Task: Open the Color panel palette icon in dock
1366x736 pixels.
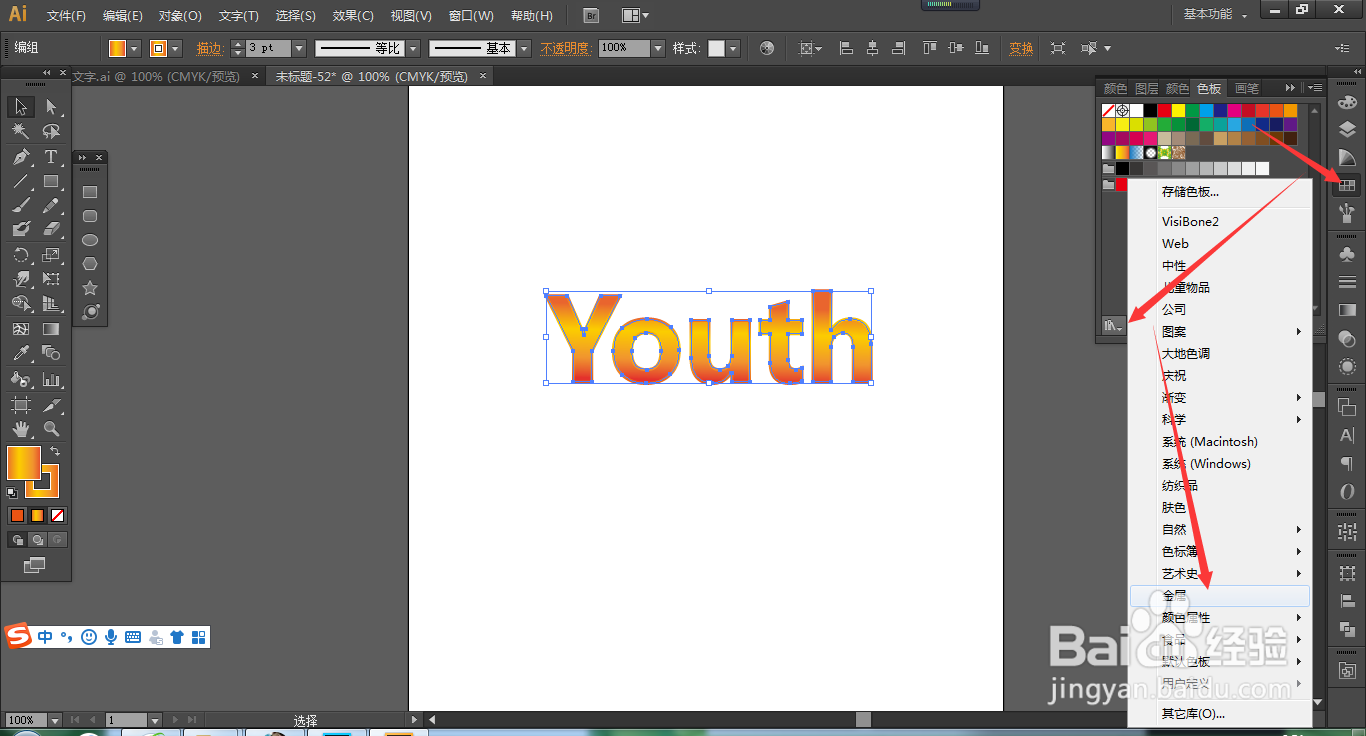Action: point(1347,102)
